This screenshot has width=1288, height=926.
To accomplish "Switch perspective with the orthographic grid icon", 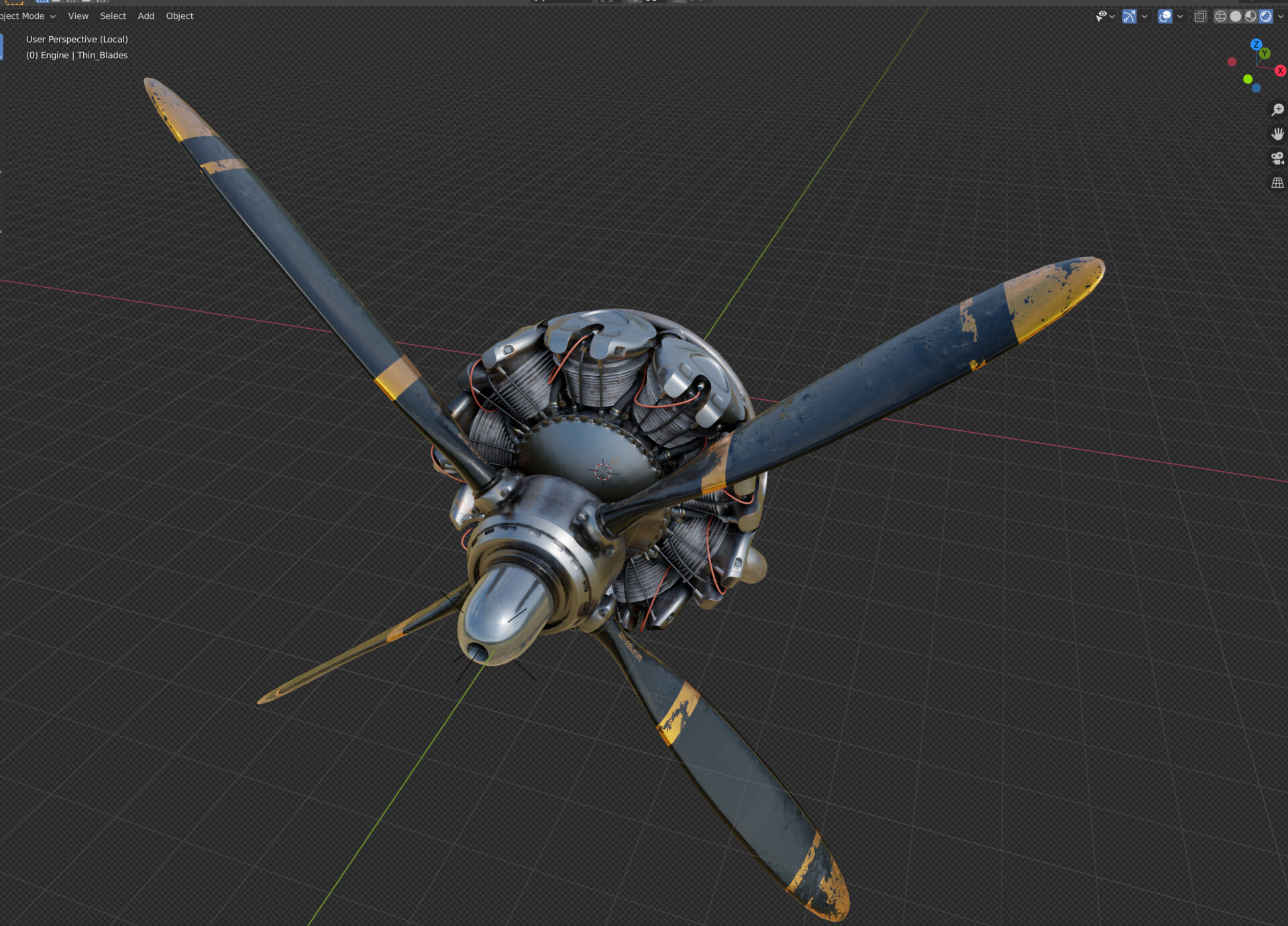I will pos(1278,181).
